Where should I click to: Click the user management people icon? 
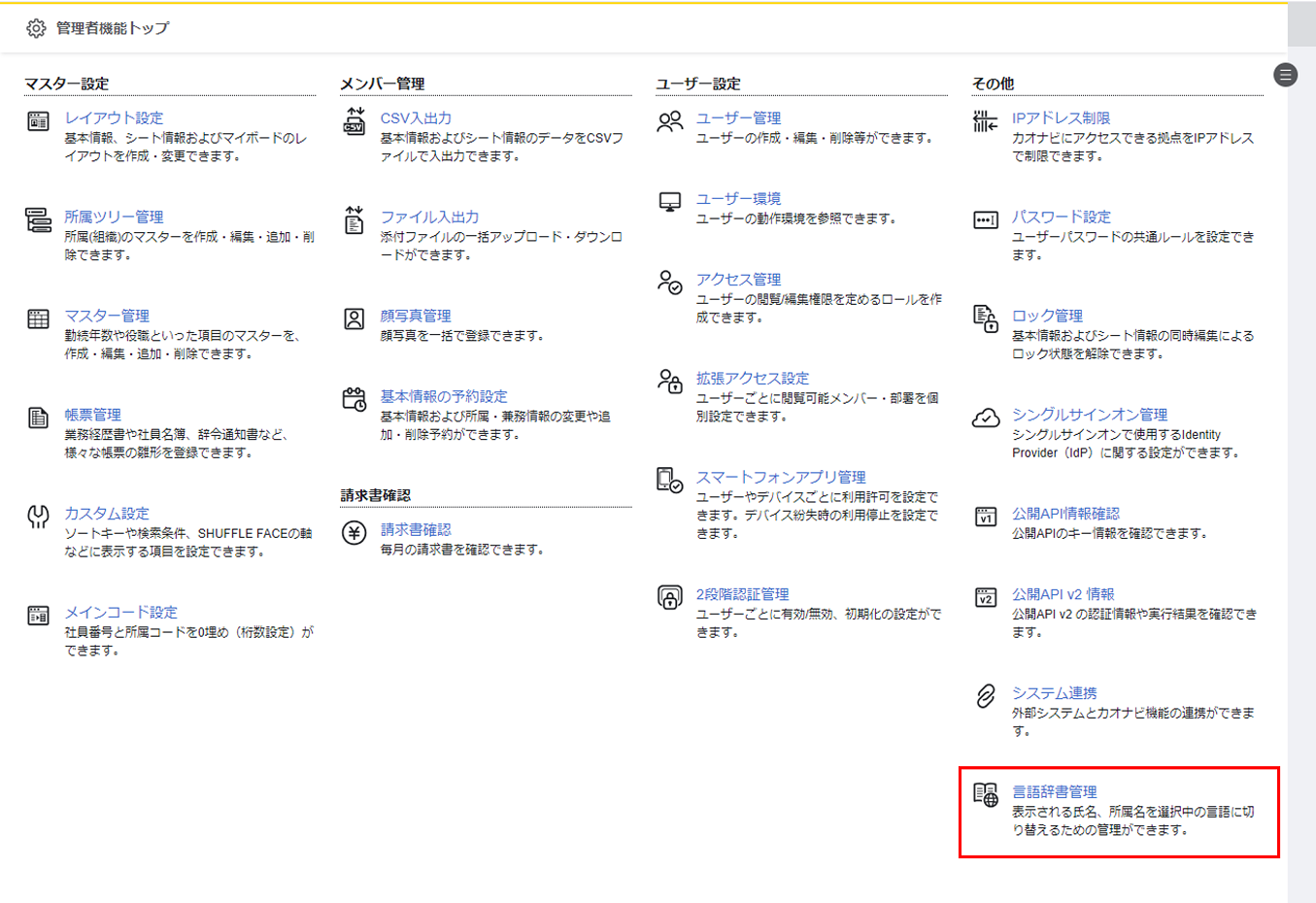point(670,121)
